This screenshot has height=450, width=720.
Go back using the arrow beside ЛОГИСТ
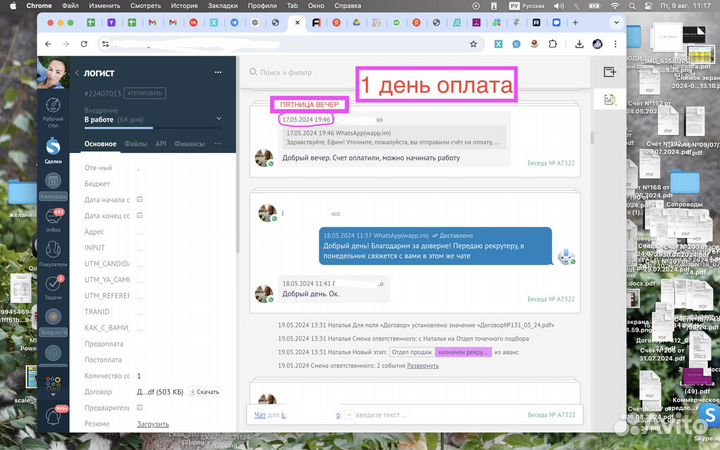[x=77, y=73]
